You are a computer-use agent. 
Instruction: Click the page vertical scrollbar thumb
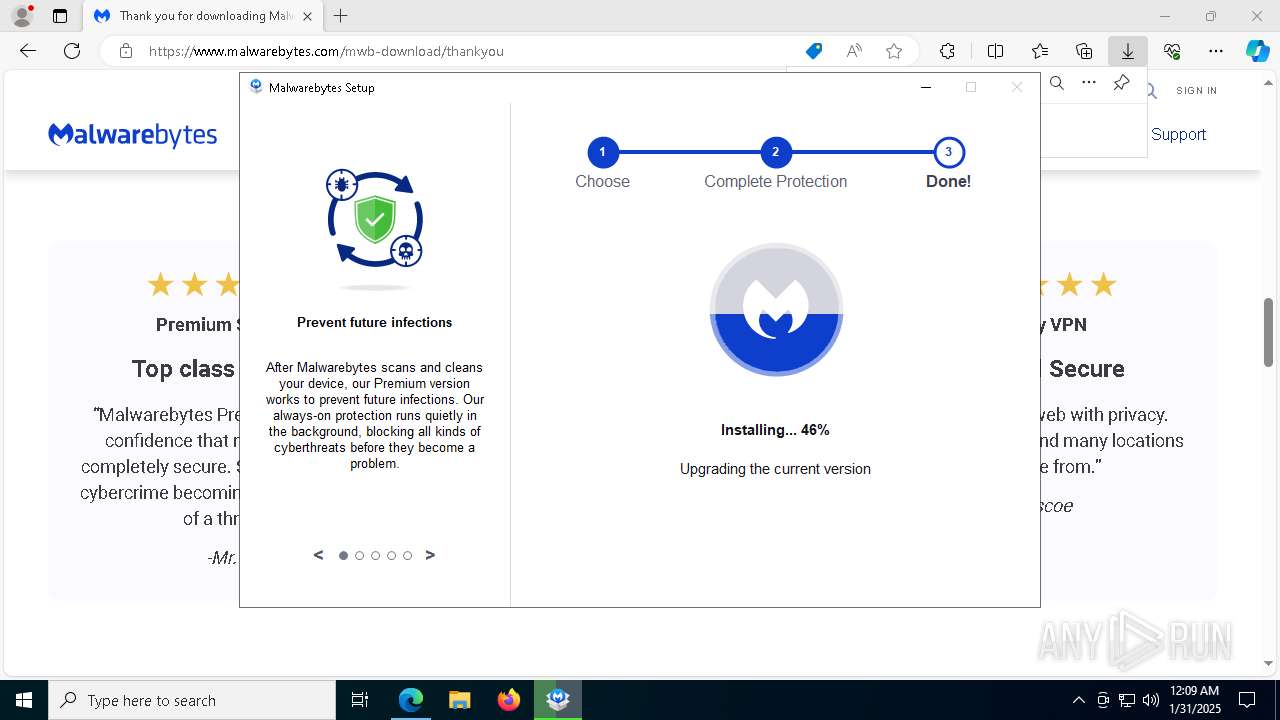pyautogui.click(x=1269, y=332)
